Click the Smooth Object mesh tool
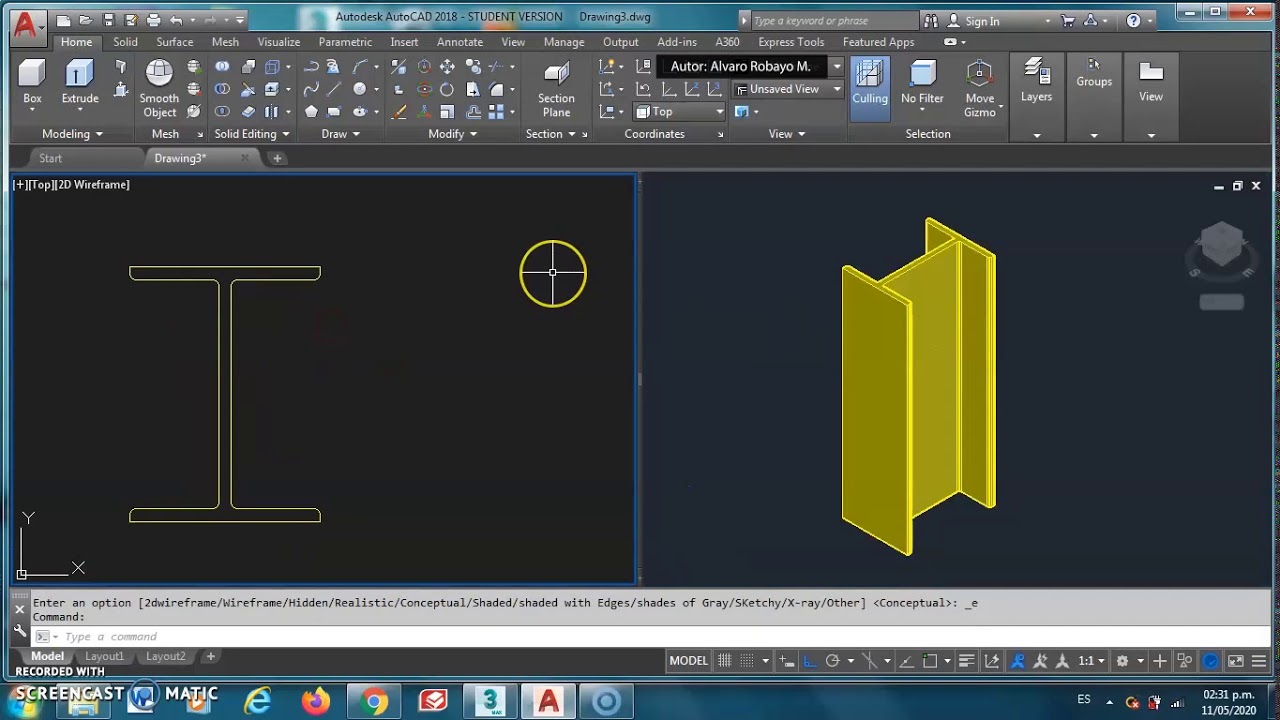Screen dimensions: 1280x720 (x=159, y=89)
